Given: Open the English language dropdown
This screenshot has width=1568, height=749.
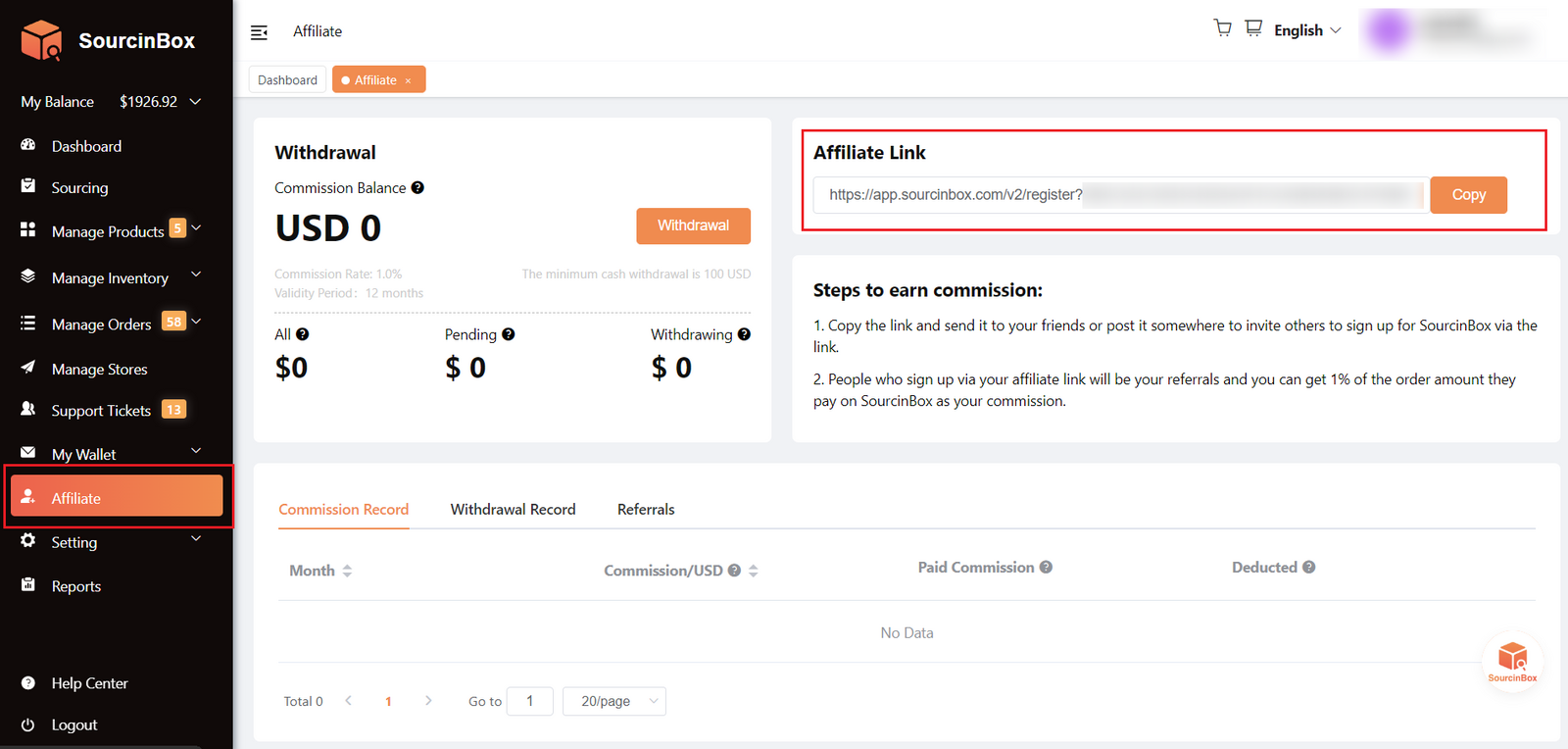Looking at the screenshot, I should tap(1307, 30).
